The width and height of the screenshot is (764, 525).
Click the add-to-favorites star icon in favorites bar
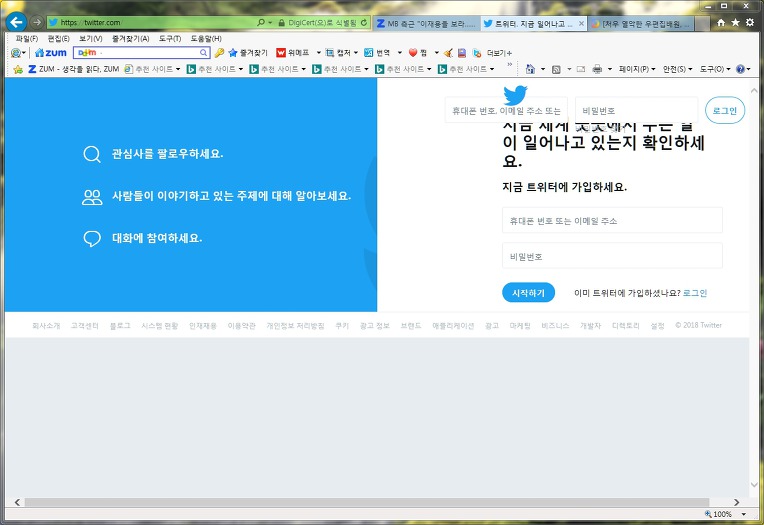pos(18,69)
